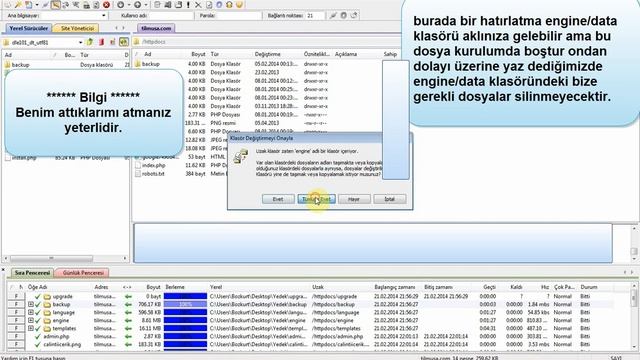The image size is (640, 360).
Task: Select index.php in remote file list
Action: click(x=153, y=165)
